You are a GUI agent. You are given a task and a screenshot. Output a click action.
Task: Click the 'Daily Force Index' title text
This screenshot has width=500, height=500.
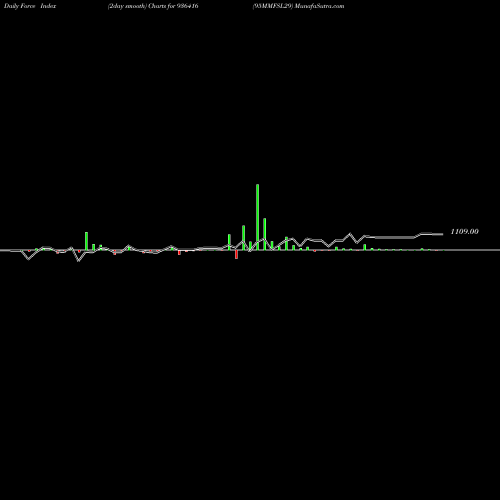(30, 6)
